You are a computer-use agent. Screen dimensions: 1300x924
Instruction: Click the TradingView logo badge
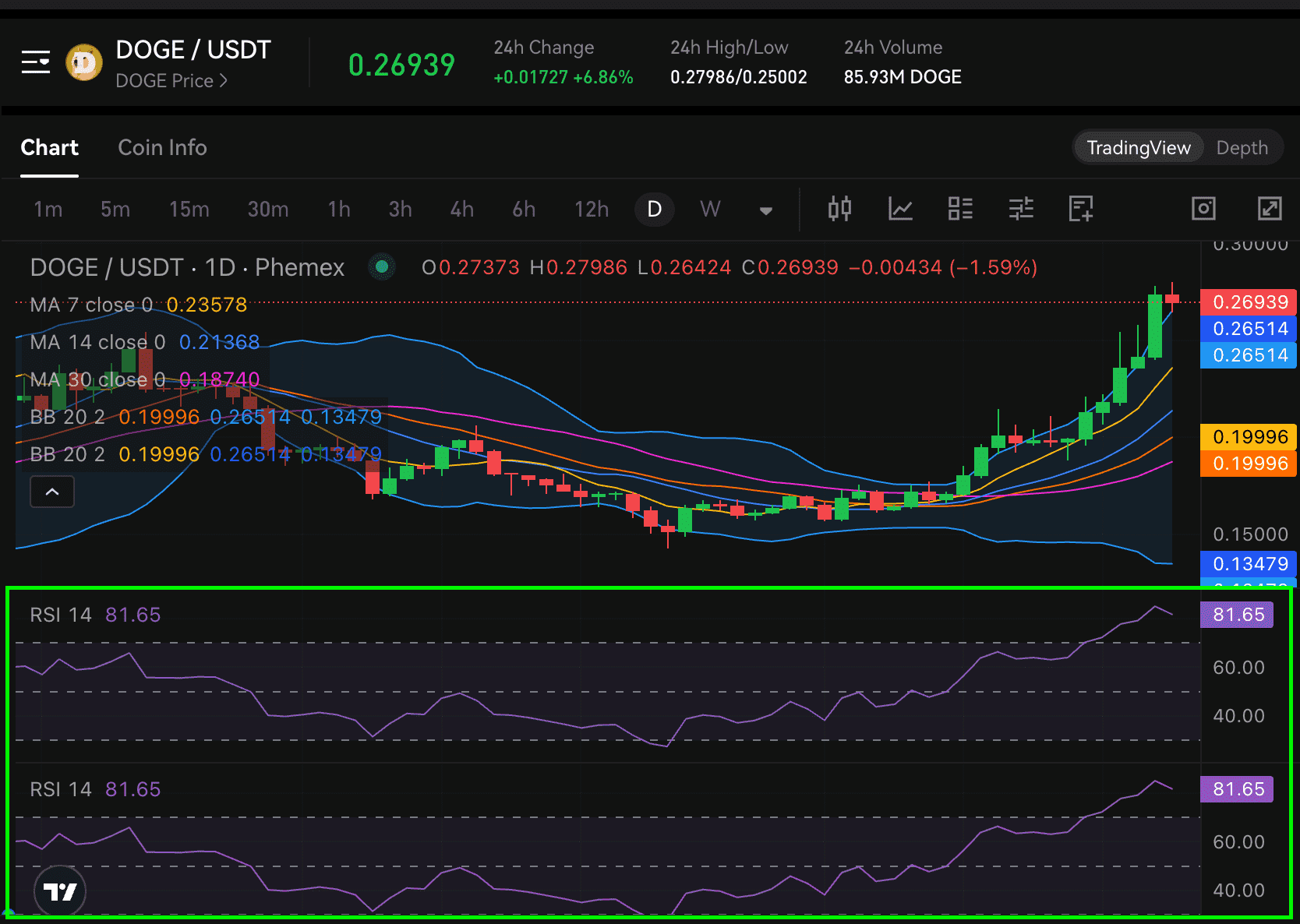tap(60, 891)
